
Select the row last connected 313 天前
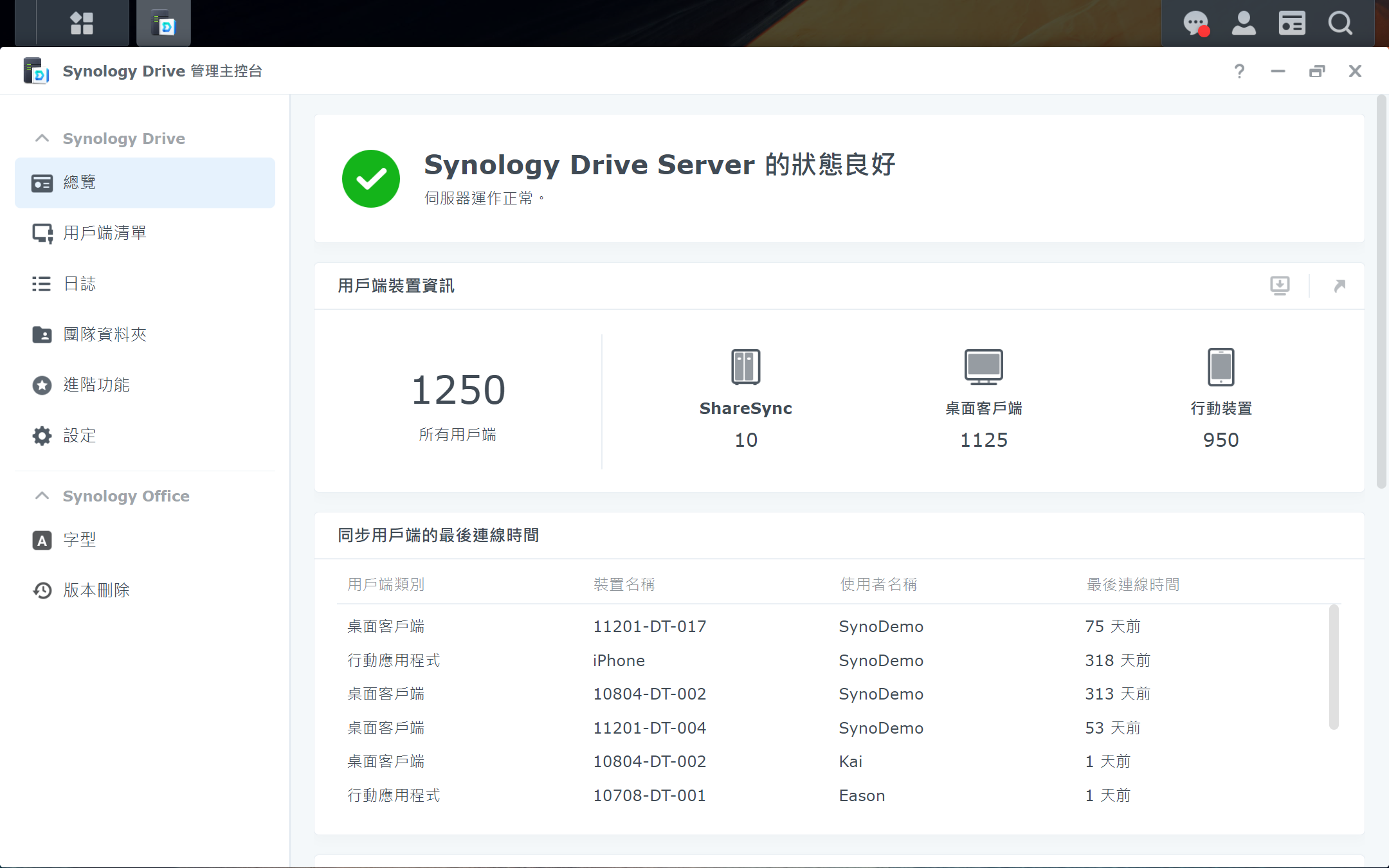click(833, 694)
